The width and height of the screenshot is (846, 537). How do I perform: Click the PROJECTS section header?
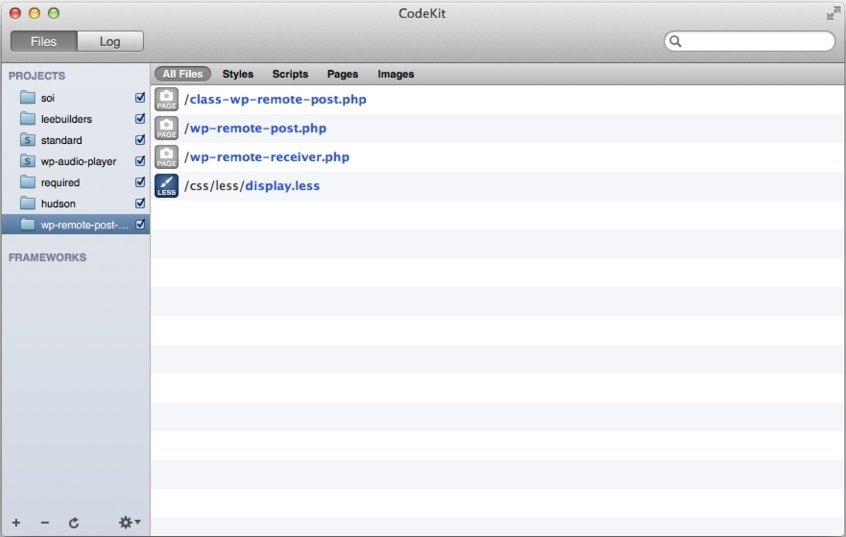(x=37, y=76)
